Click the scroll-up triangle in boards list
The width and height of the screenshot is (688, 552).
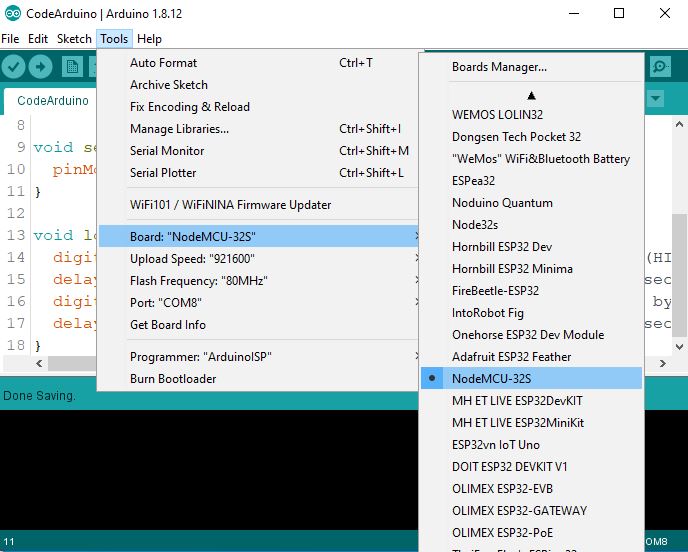(x=531, y=95)
